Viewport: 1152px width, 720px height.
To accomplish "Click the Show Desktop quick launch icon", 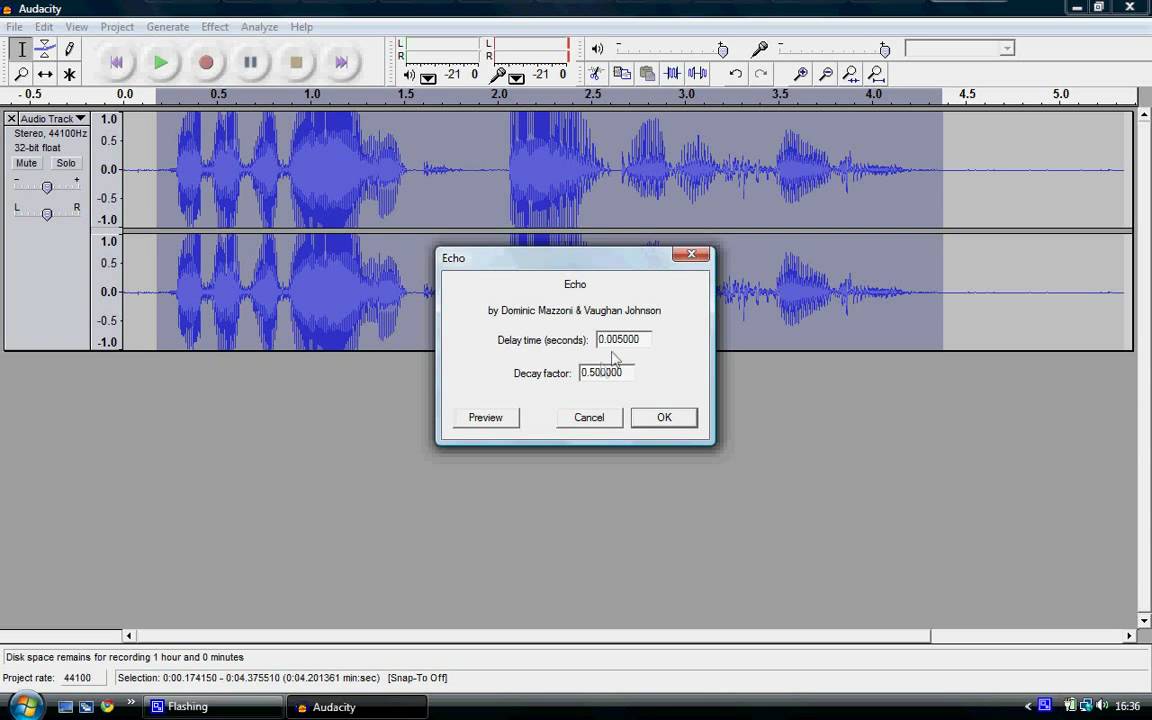I will 65,707.
